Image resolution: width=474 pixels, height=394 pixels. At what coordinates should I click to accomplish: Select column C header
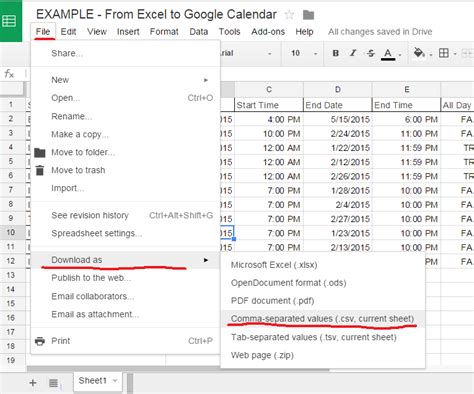269,90
